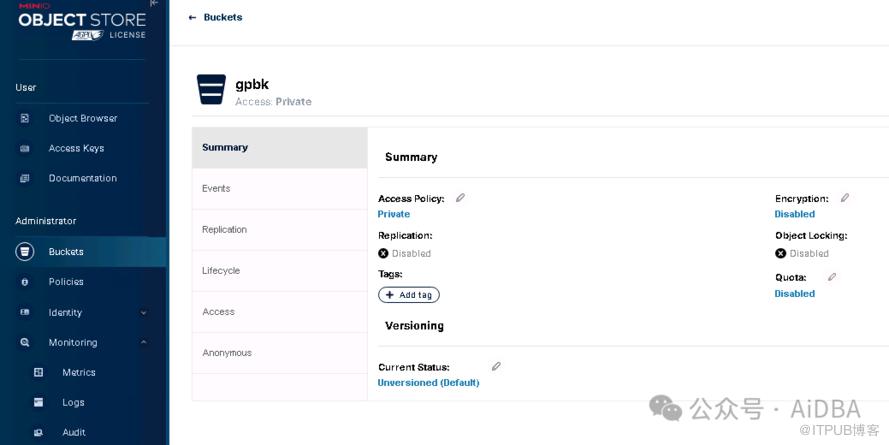This screenshot has height=445, width=889.
Task: Go back to Buckets list
Action: [216, 17]
